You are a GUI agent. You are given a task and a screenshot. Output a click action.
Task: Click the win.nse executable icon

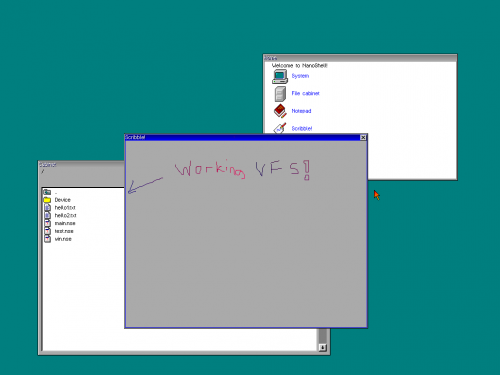47,239
